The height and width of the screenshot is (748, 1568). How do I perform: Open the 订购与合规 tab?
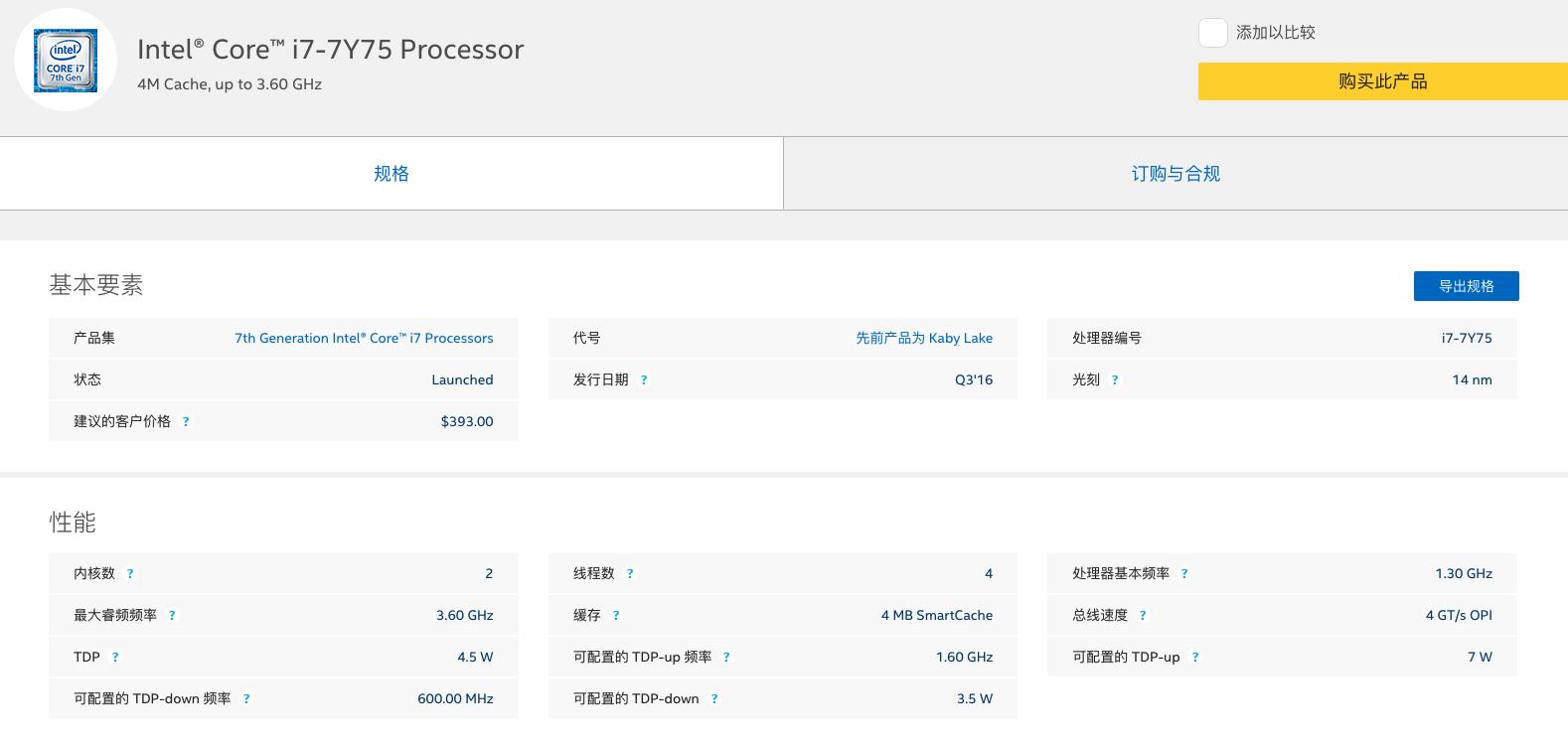pyautogui.click(x=1176, y=174)
